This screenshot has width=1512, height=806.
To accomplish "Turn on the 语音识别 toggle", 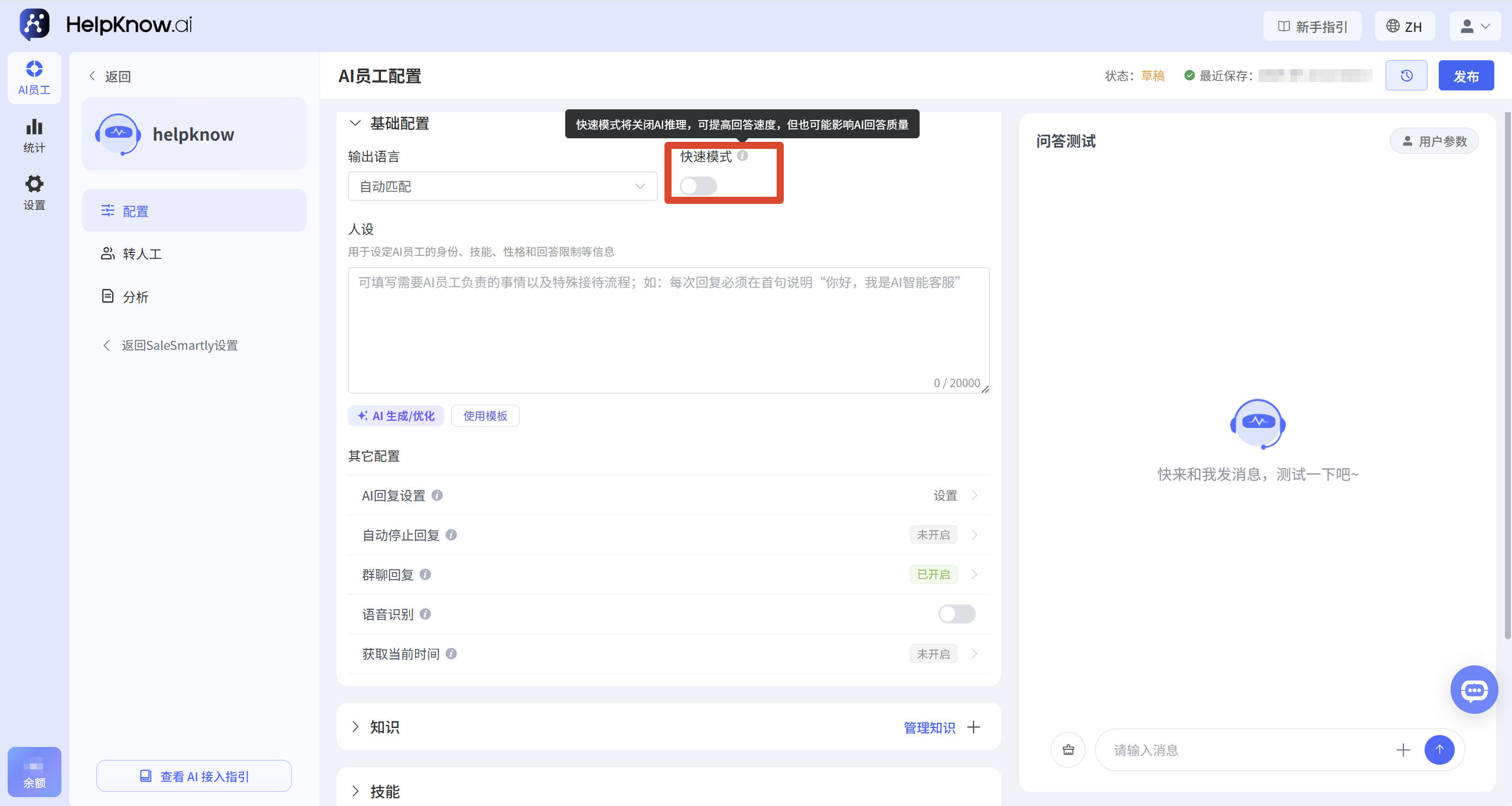I will point(957,614).
